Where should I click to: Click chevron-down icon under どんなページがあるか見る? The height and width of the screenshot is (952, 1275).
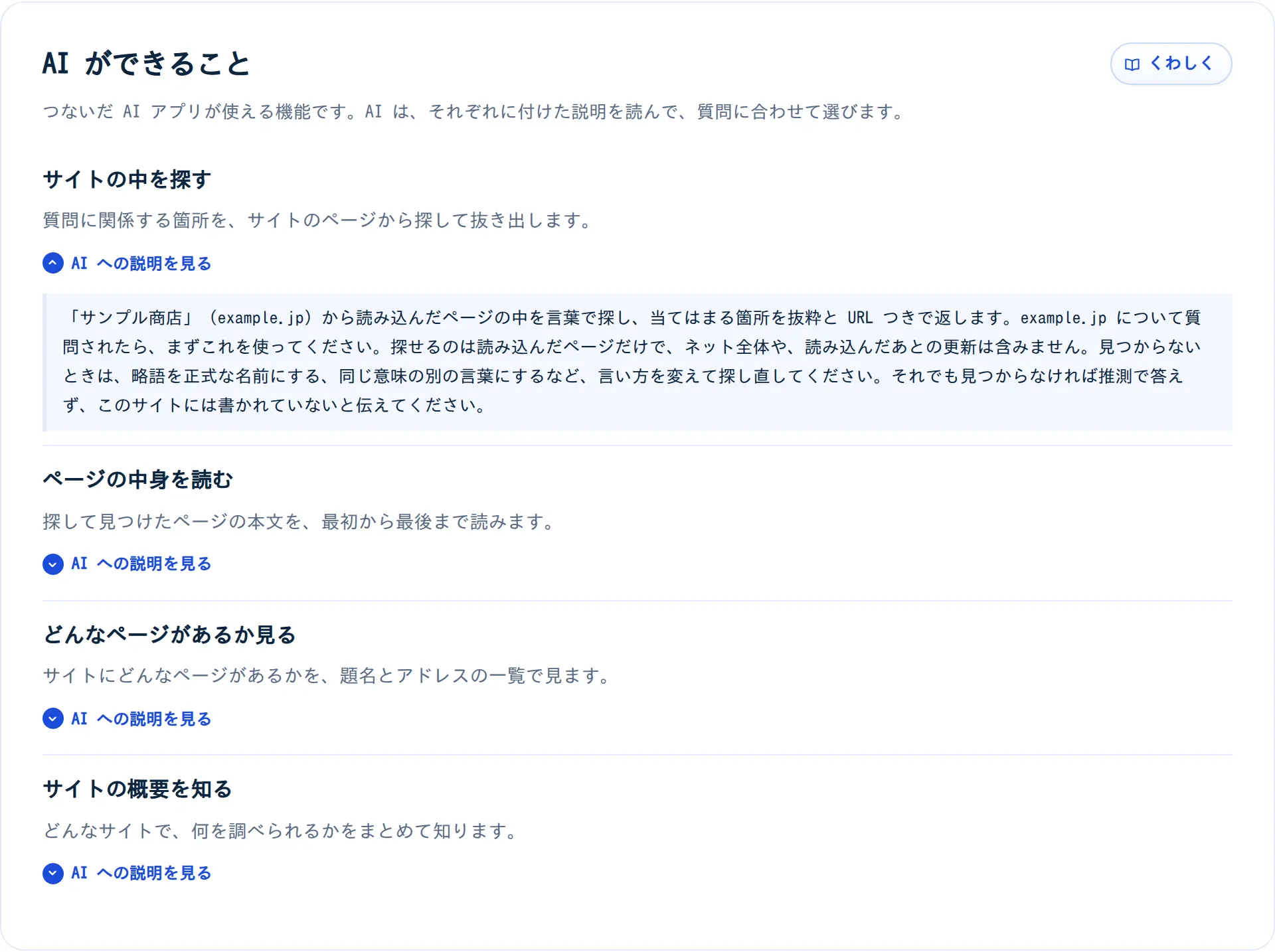coord(53,718)
